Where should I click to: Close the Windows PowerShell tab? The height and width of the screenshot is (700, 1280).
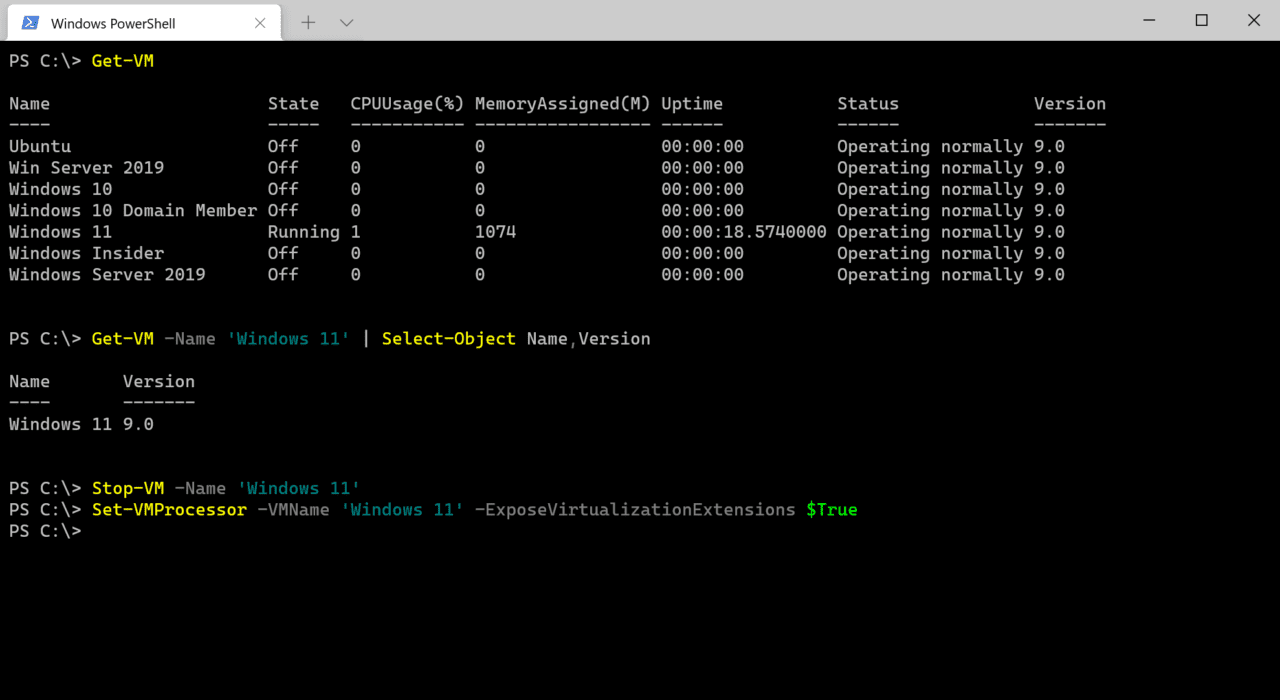point(260,22)
